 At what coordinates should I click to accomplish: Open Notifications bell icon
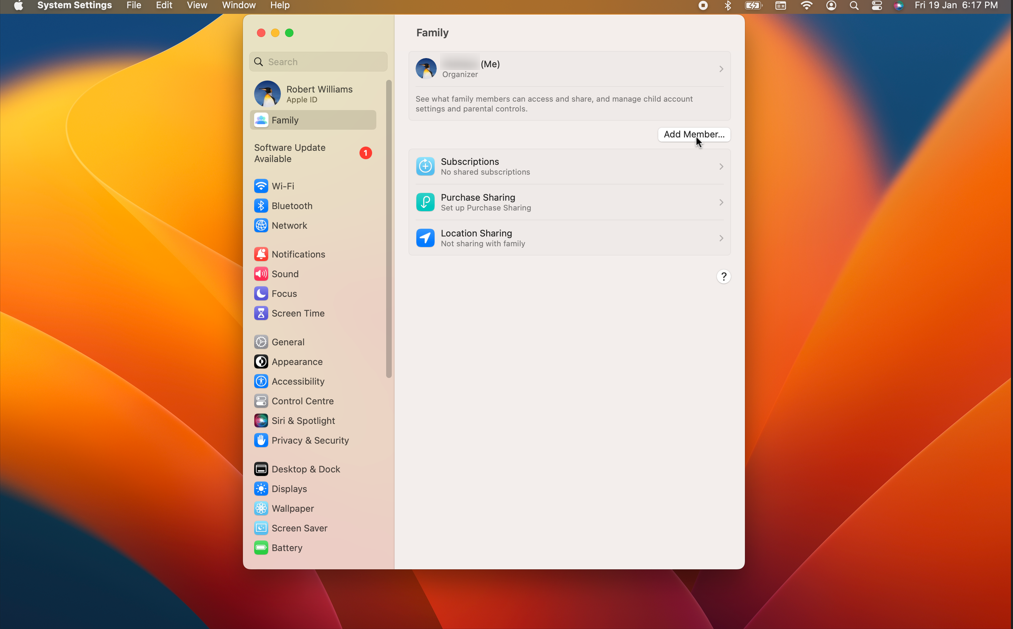tap(261, 254)
